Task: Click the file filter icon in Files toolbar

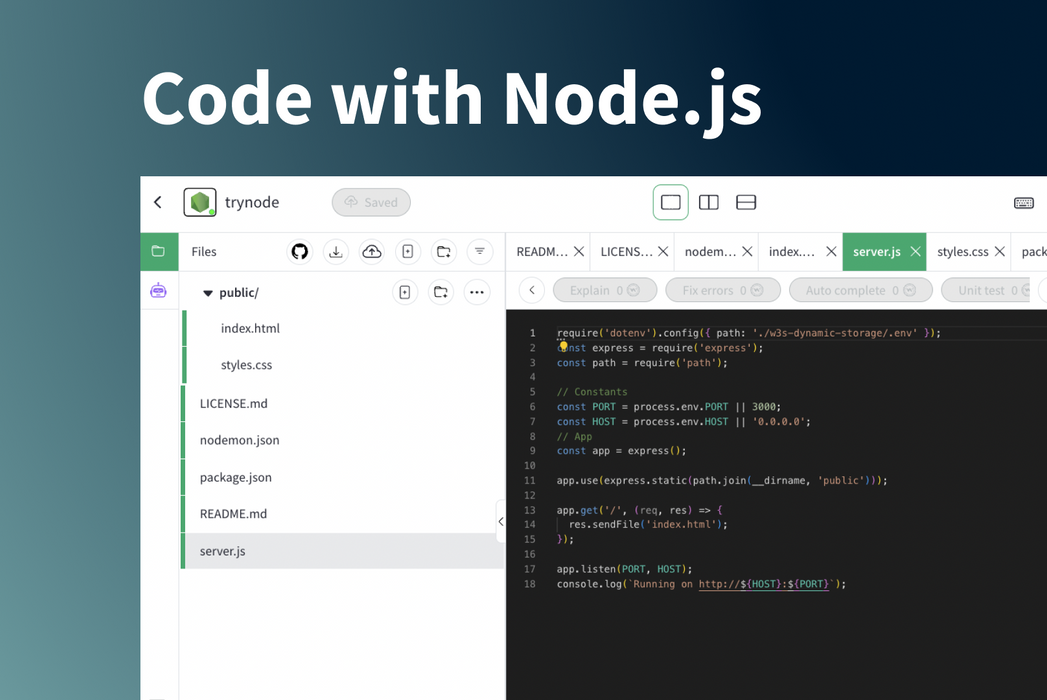Action: (x=479, y=251)
